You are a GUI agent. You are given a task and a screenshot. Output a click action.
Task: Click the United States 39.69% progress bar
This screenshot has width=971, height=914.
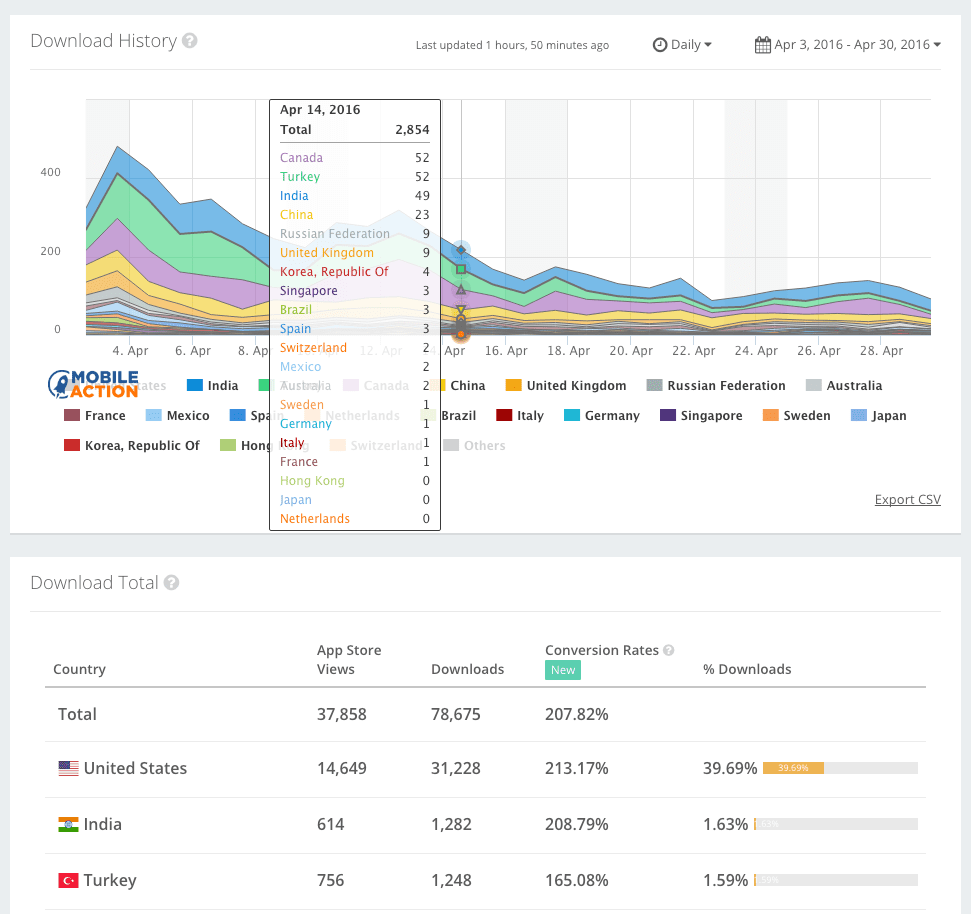point(839,768)
